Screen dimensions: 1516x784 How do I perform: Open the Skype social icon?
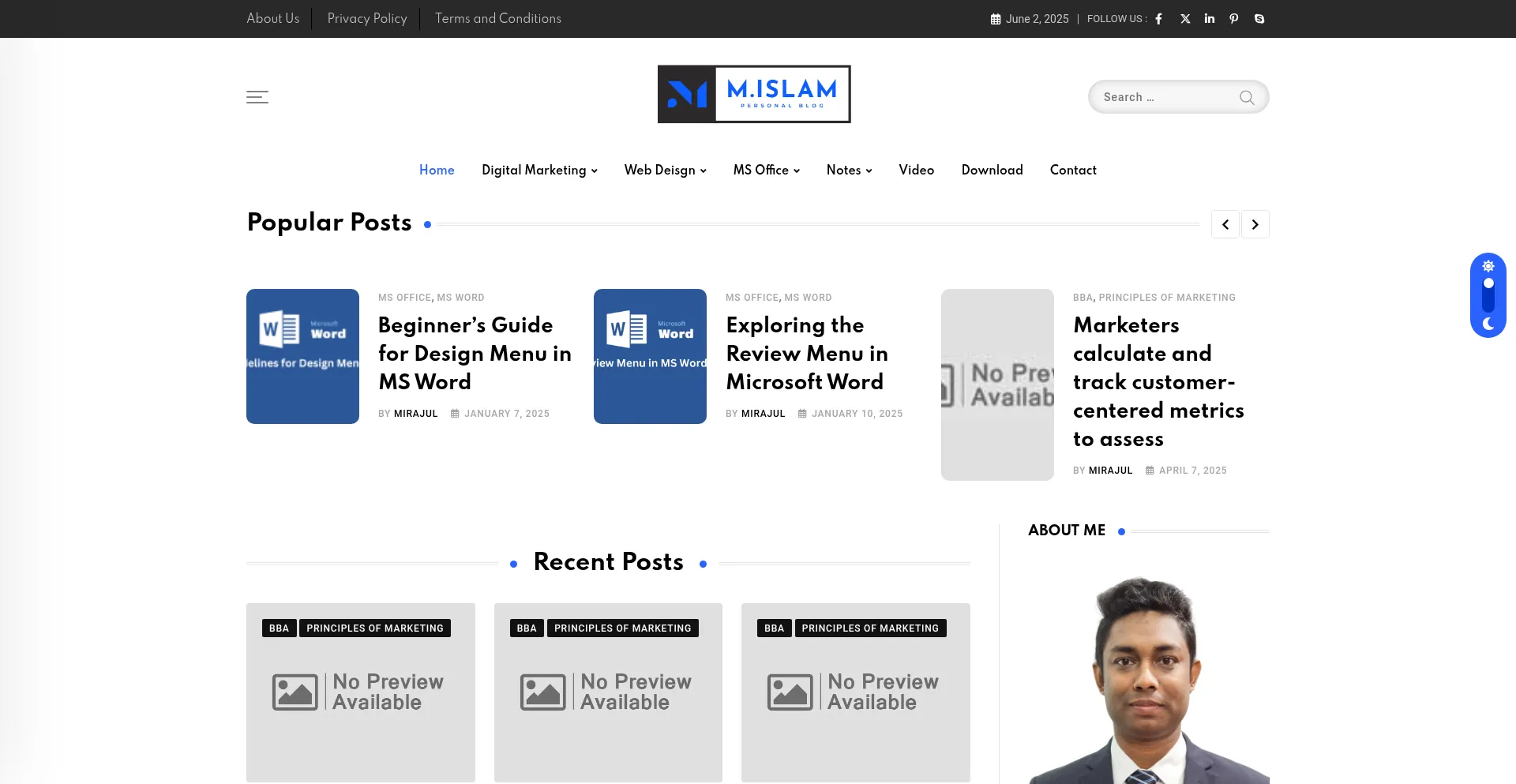[x=1259, y=19]
